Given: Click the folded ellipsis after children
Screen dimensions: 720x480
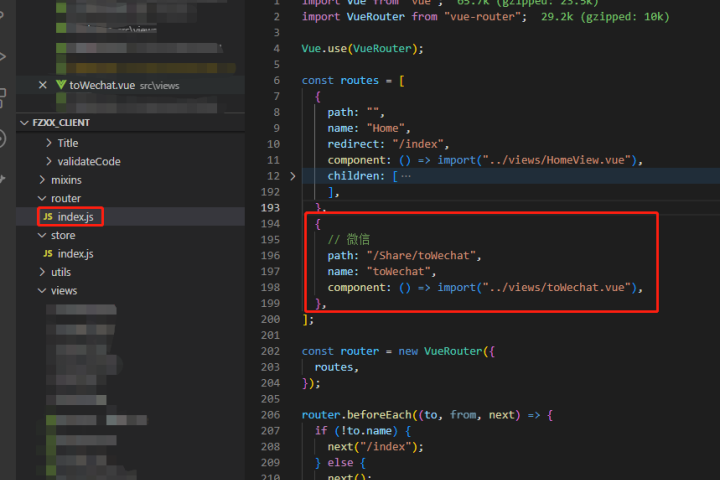Looking at the screenshot, I should coord(404,176).
